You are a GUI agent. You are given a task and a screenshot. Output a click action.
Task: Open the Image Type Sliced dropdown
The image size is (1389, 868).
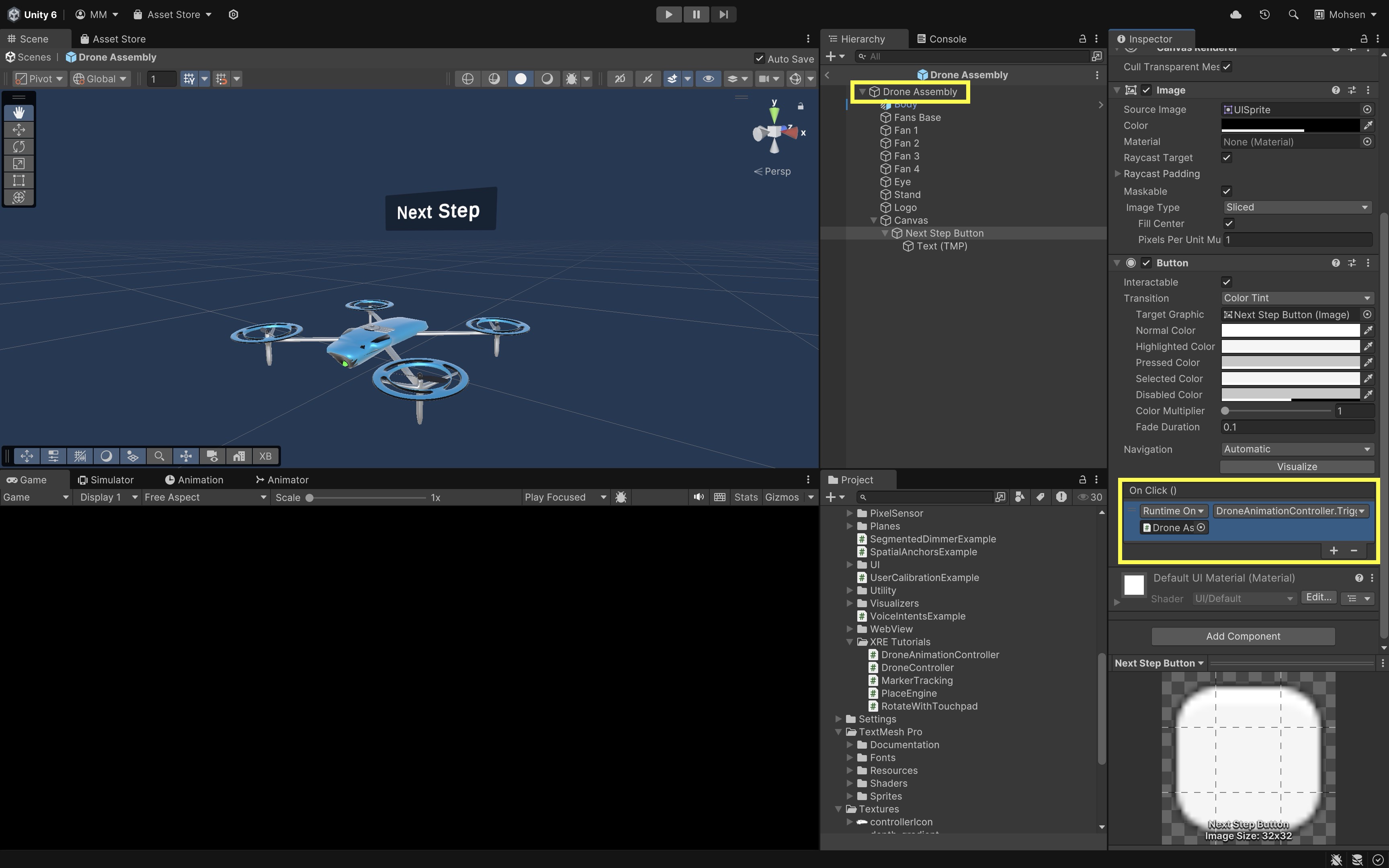point(1297,207)
